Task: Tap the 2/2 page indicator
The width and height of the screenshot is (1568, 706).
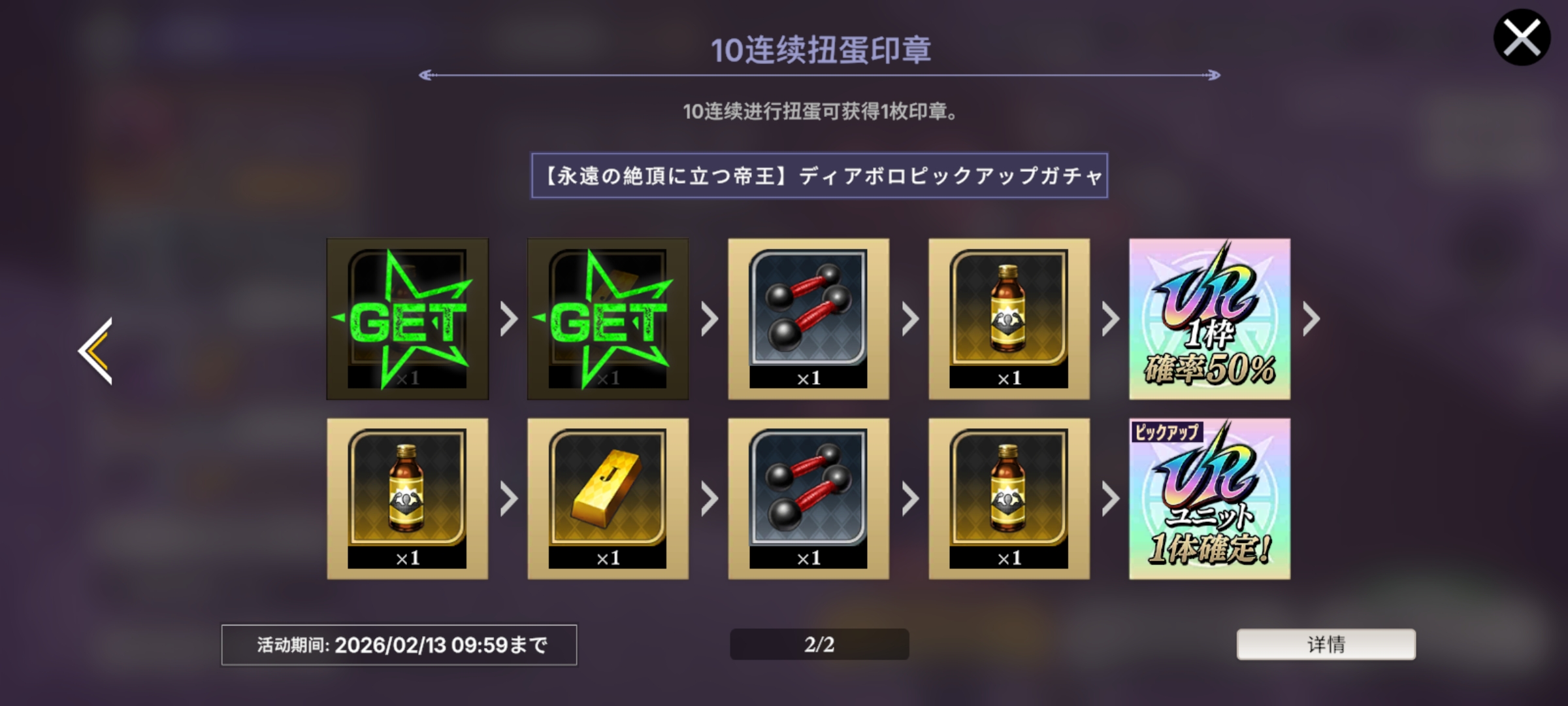Action: coord(819,645)
